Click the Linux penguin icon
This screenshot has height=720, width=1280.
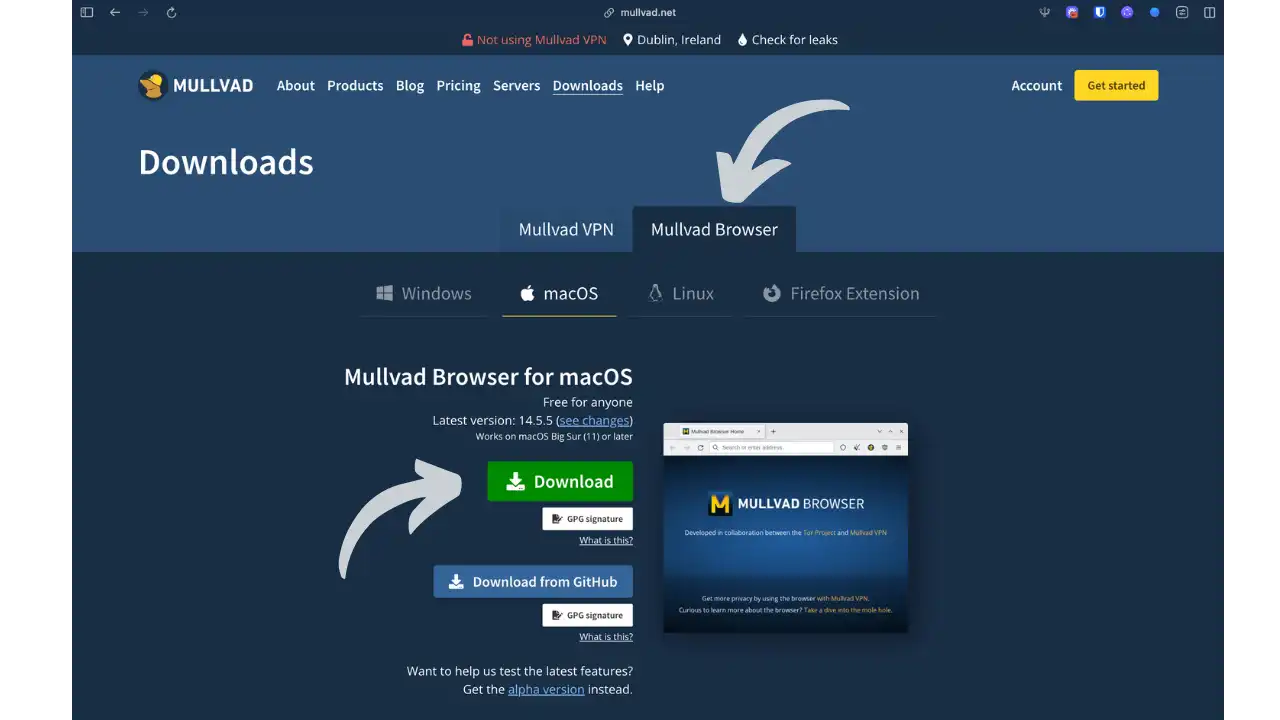(x=654, y=293)
